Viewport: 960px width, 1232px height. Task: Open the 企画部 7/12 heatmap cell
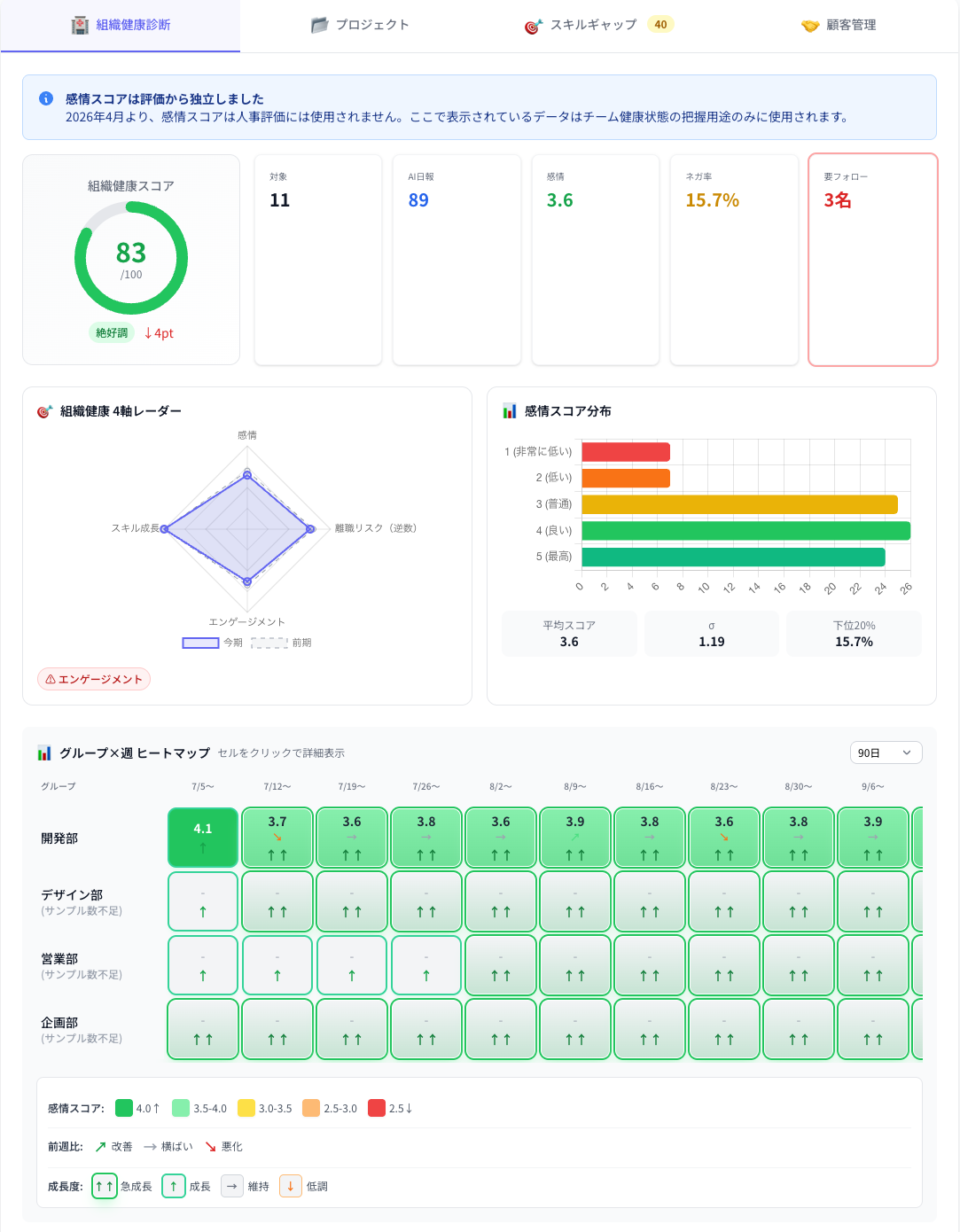pyautogui.click(x=277, y=1029)
